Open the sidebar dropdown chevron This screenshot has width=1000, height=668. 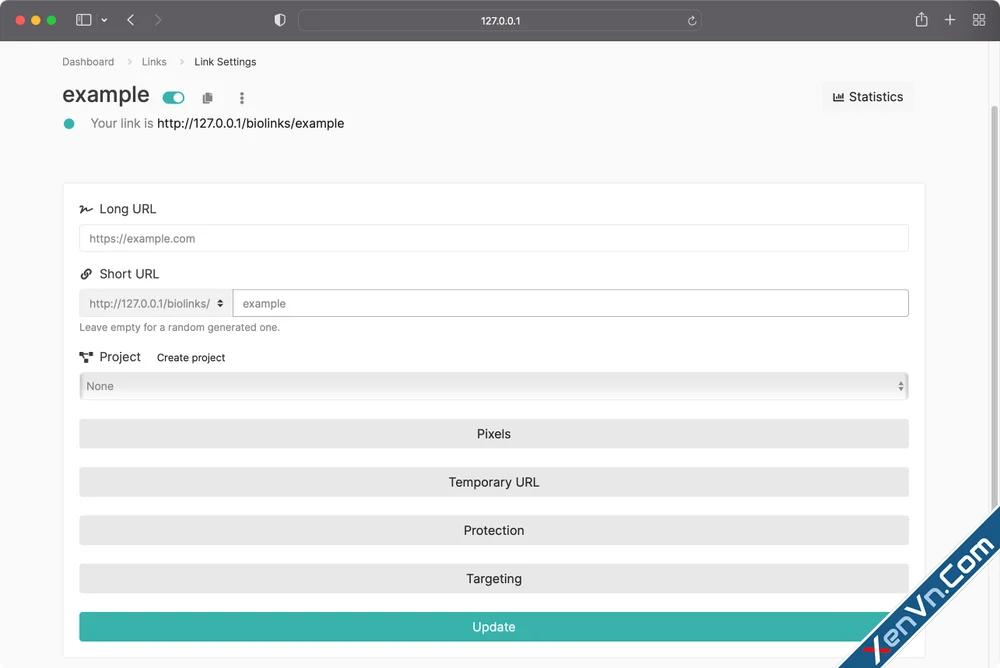point(105,20)
